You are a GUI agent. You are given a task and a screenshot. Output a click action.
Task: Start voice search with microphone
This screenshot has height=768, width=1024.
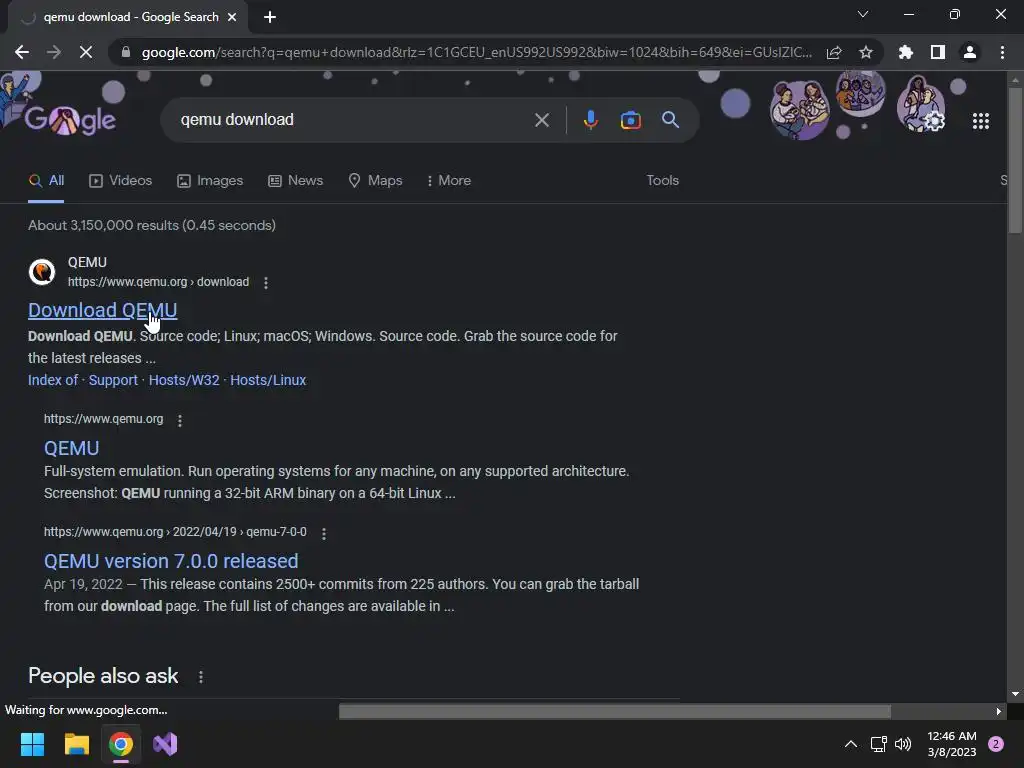[590, 120]
